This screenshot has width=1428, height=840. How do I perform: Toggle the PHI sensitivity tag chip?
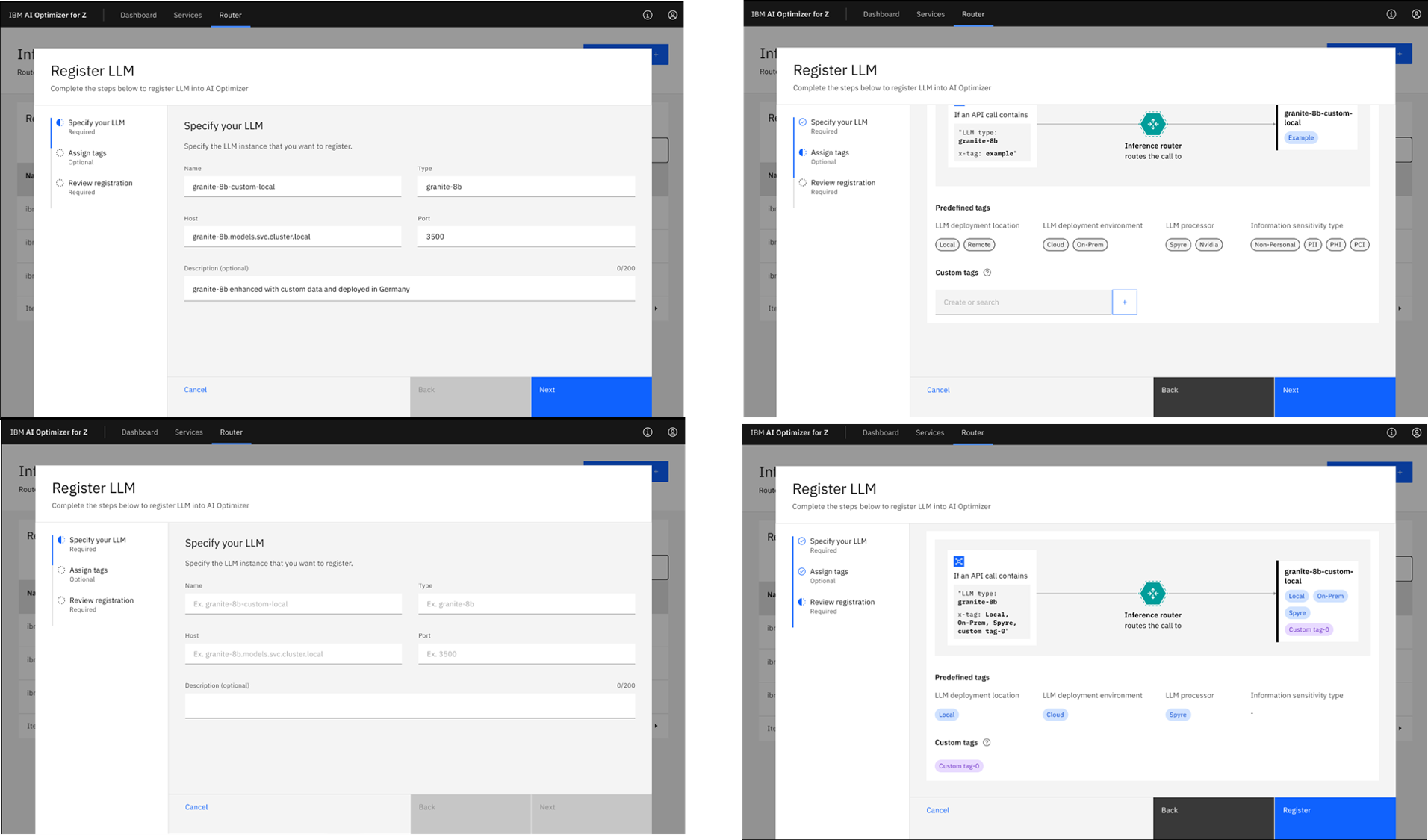coord(1336,245)
